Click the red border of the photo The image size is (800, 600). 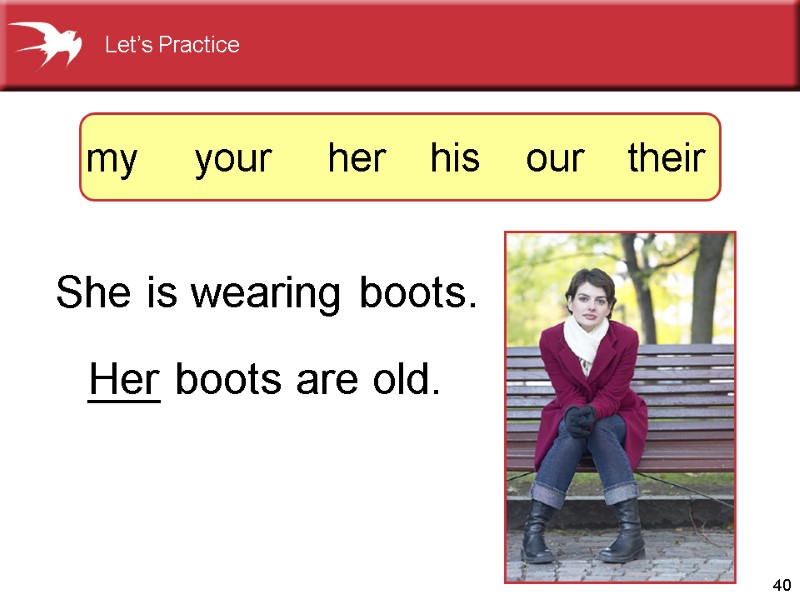pos(505,400)
